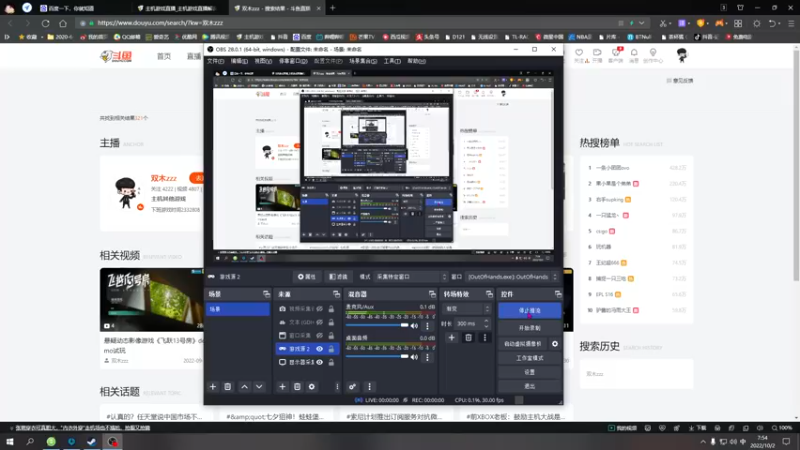The width and height of the screenshot is (800, 450).
Task: Click the 停止推流 button in OBS controls
Action: tap(530, 311)
